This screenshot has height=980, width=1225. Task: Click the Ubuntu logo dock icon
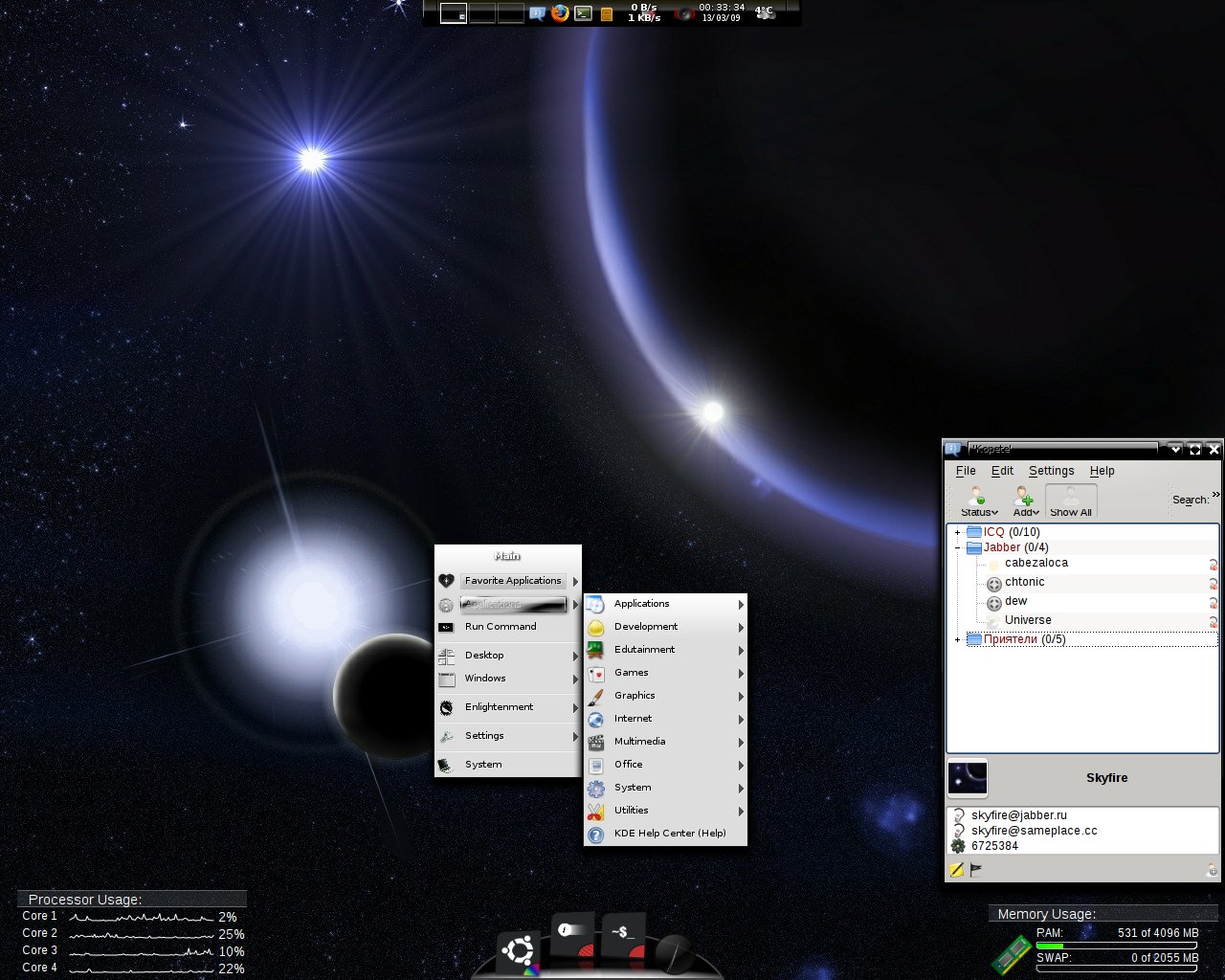[x=519, y=952]
